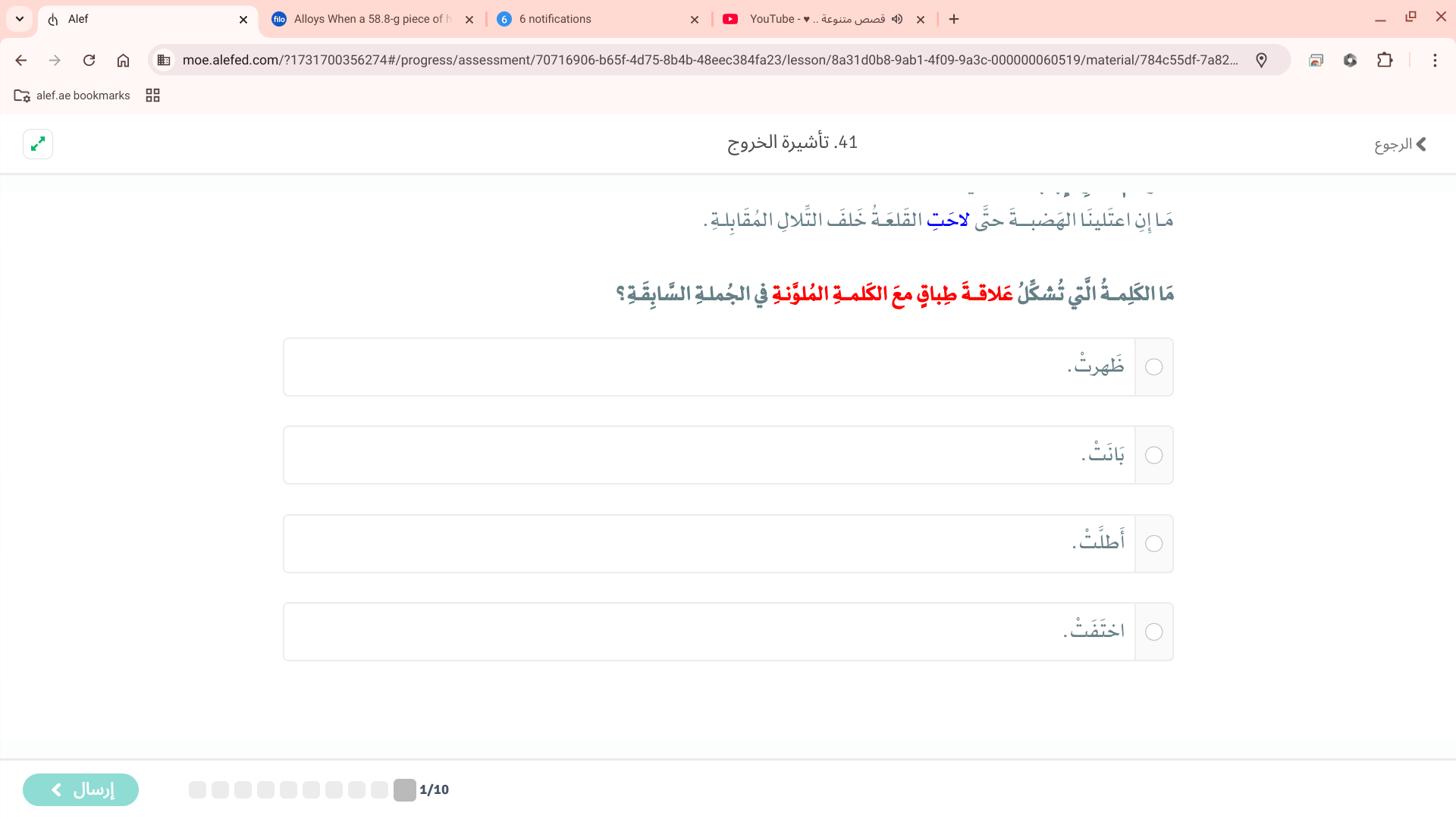1456x819 pixels.
Task: Select the radio button for ظهرت
Action: (x=1153, y=367)
